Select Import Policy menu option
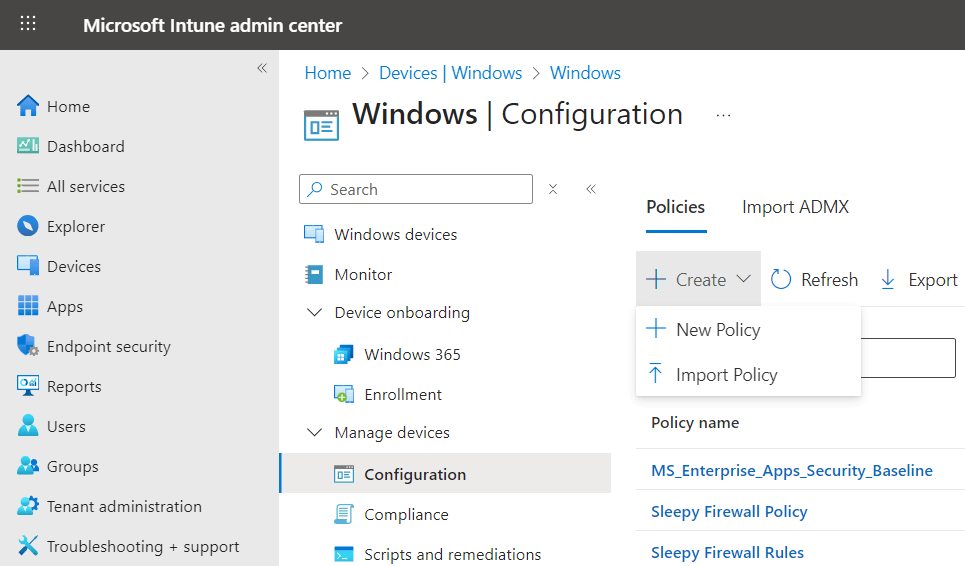 (x=726, y=375)
